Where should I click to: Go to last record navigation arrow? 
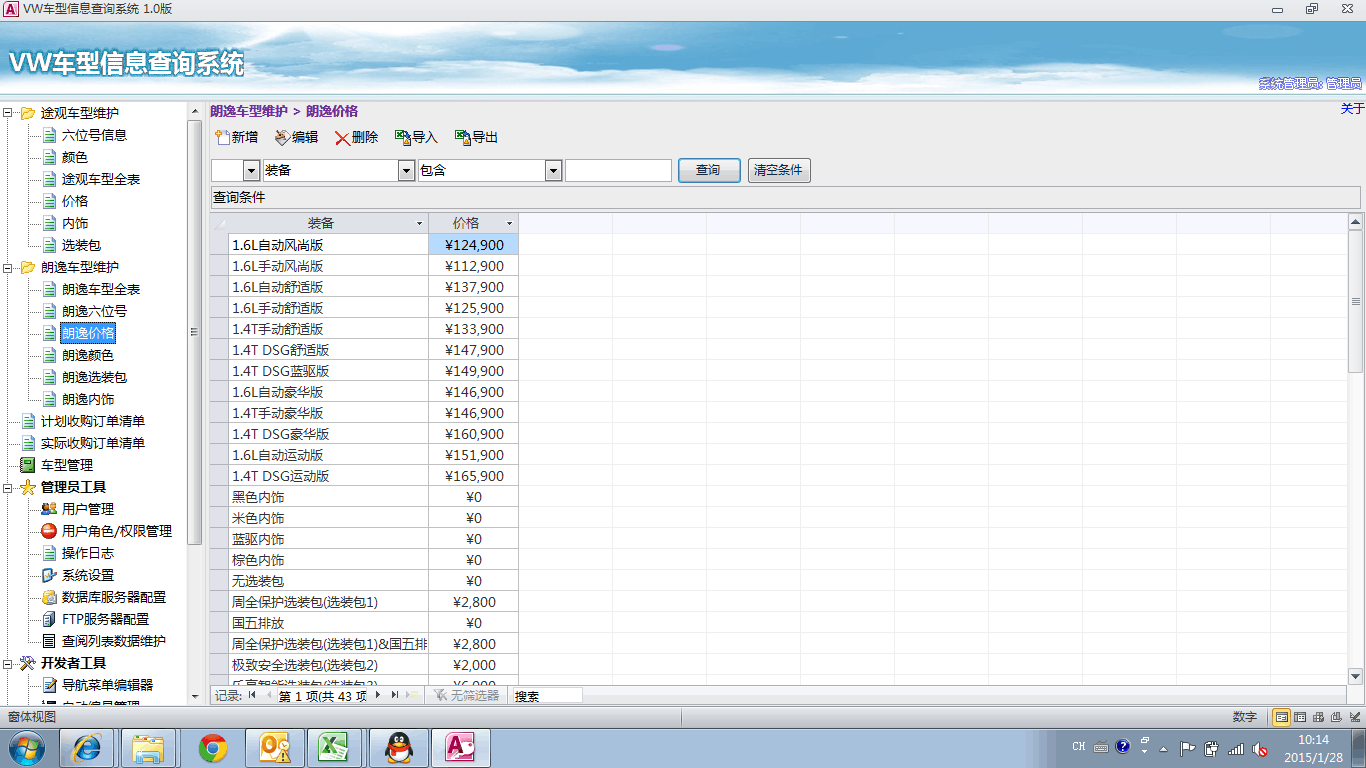pos(395,695)
